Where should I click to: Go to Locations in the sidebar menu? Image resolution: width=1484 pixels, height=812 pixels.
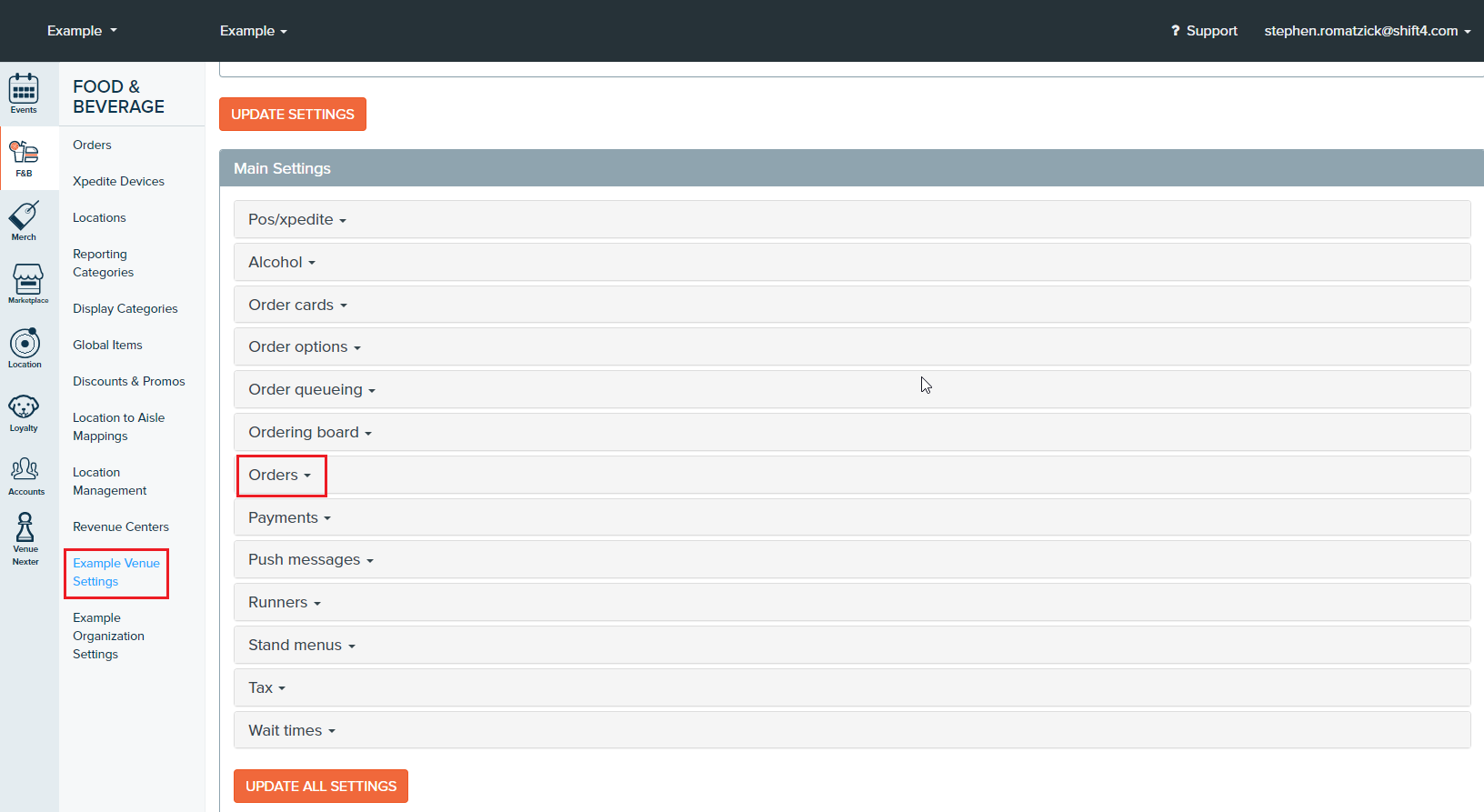click(99, 218)
